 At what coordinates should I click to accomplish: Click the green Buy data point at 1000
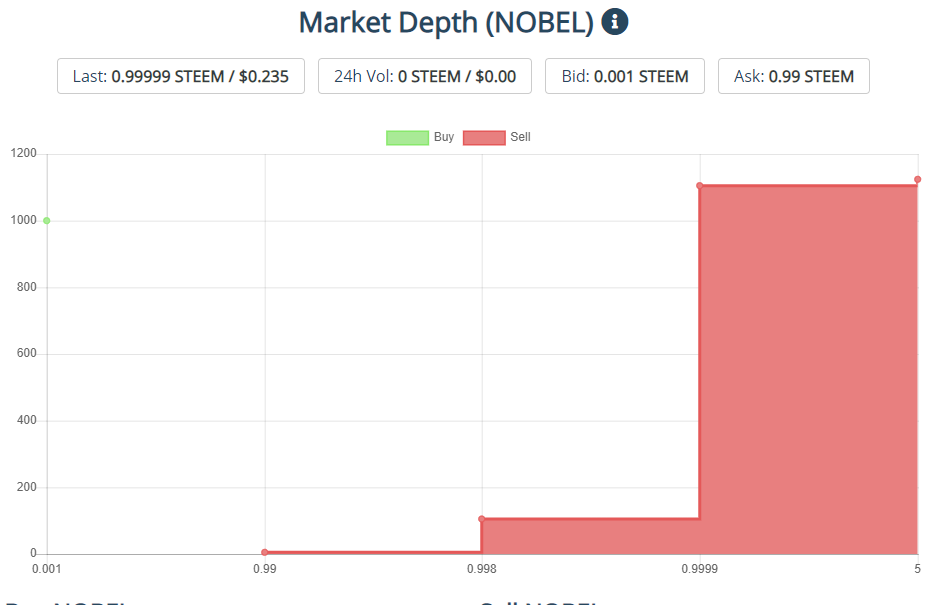(47, 221)
